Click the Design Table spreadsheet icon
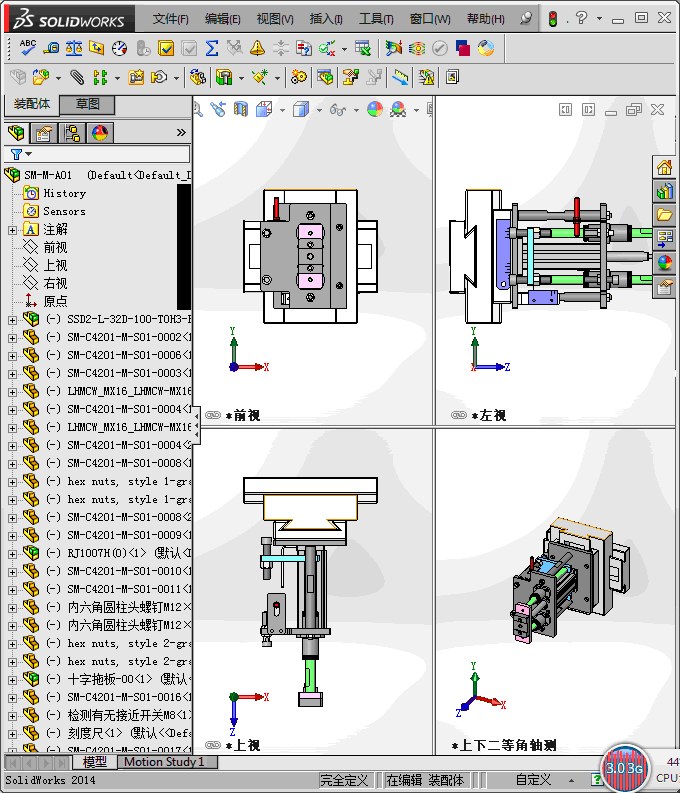The image size is (680, 793). 363,48
